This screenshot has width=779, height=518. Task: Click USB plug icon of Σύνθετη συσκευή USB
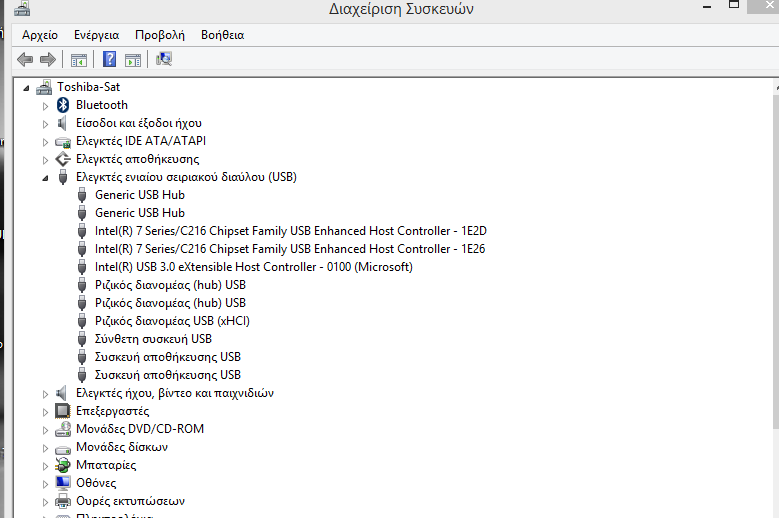coord(82,339)
